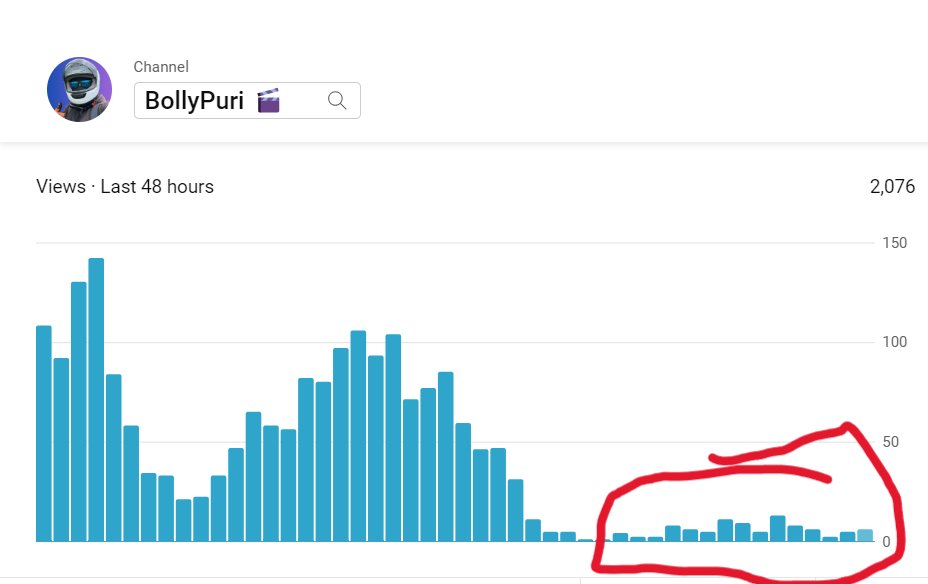This screenshot has height=584, width=928.
Task: Click the 'Views · Last 48 hours' heading
Action: coord(125,186)
